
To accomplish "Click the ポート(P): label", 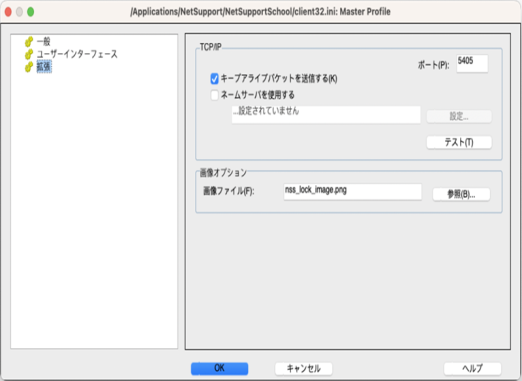I will pyautogui.click(x=433, y=65).
